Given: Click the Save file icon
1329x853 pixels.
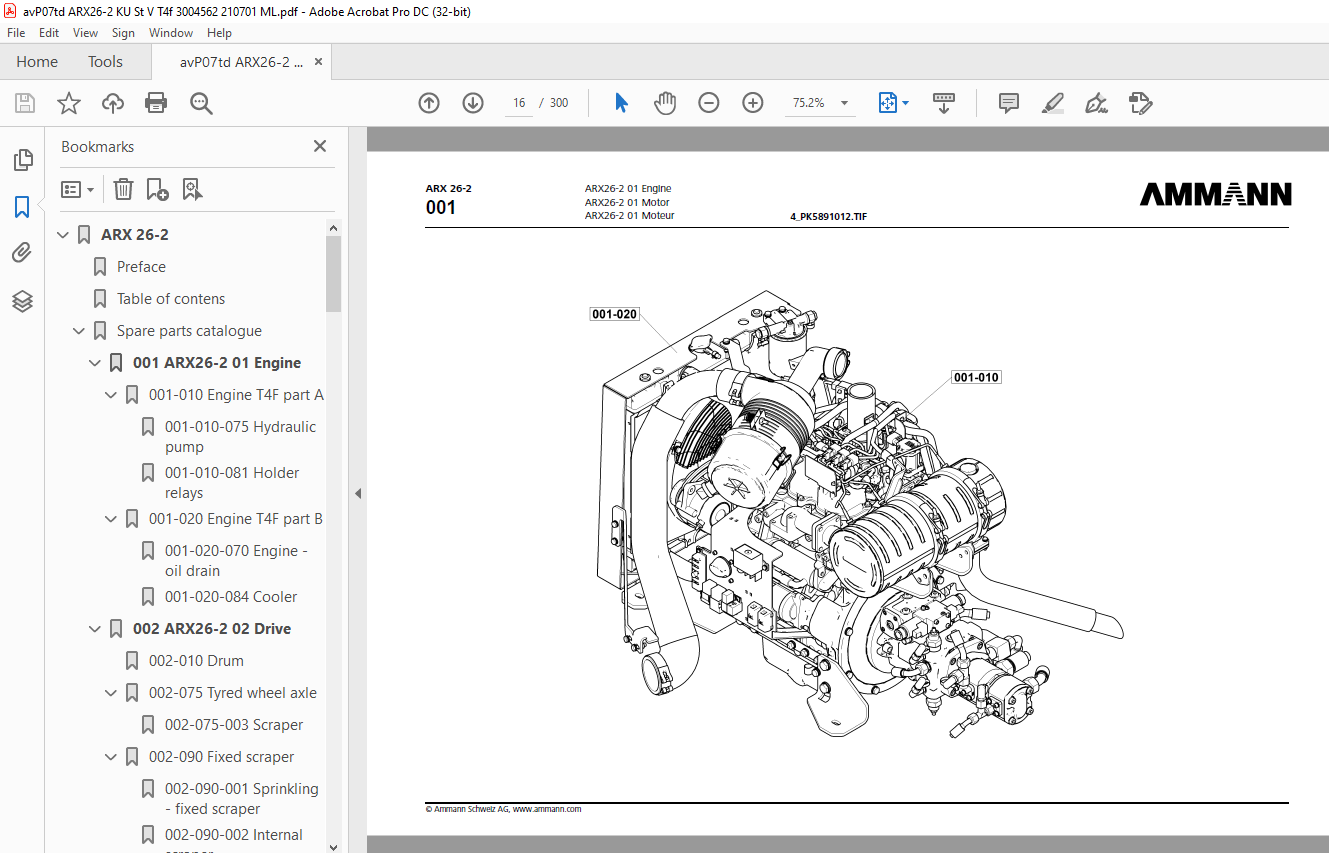Looking at the screenshot, I should (x=25, y=103).
